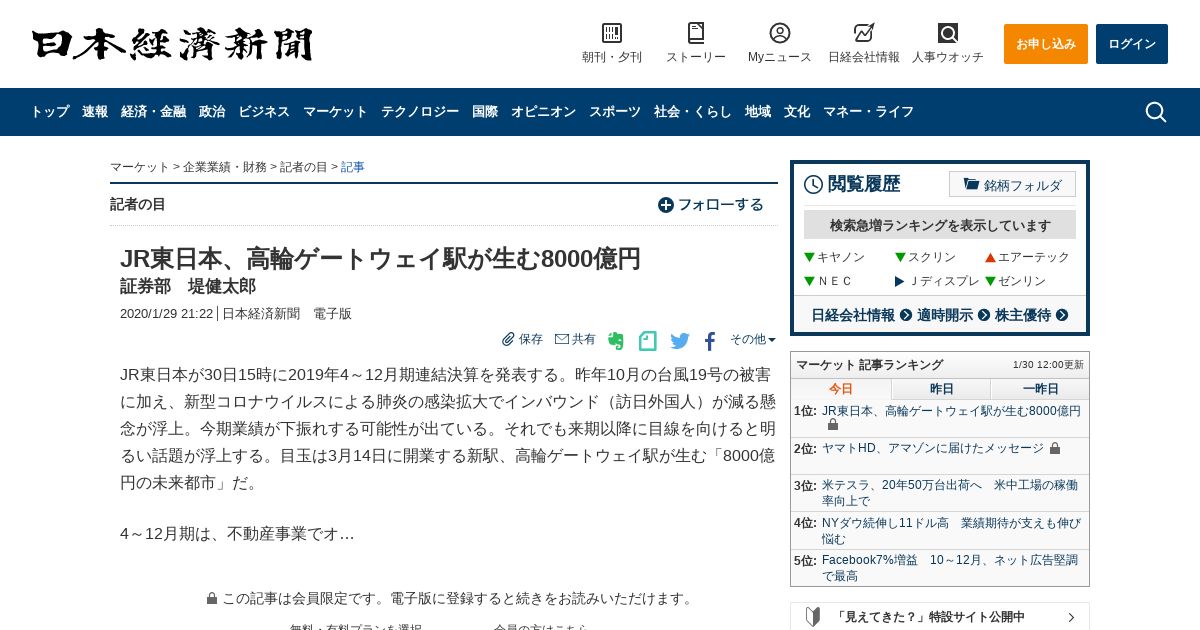Open ranking article ヤマトHD、アマゾンに届けたメッセージ
1200x630 pixels.
pyautogui.click(x=932, y=448)
